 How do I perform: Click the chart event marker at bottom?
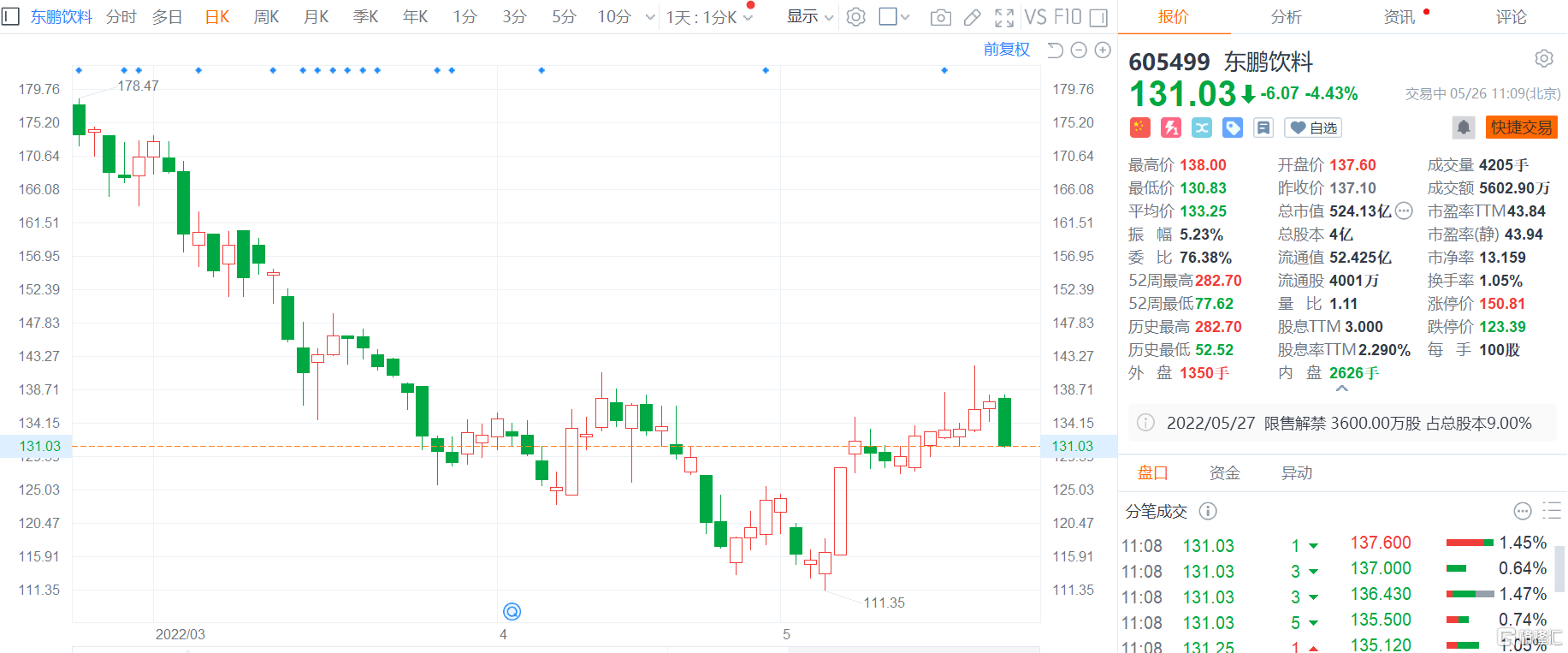512,611
